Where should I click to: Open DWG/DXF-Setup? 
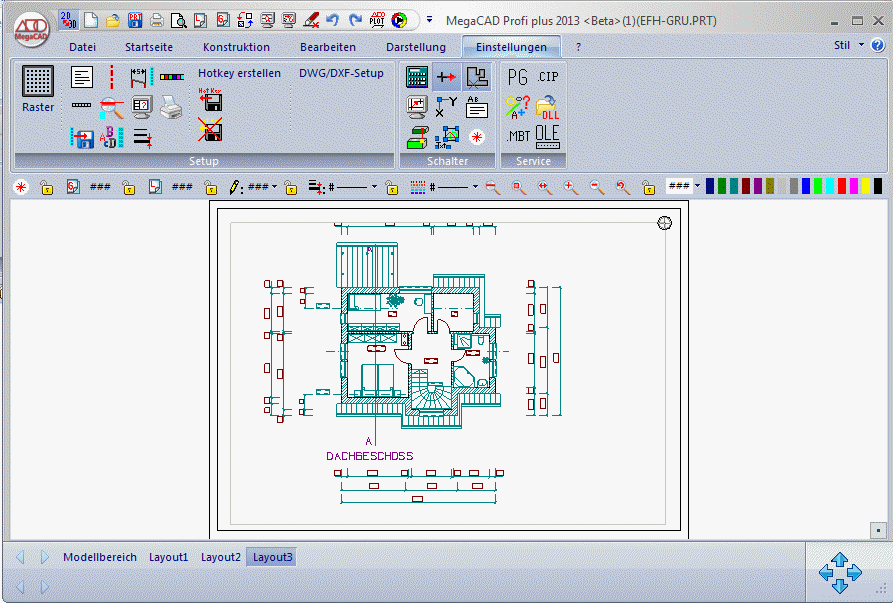pyautogui.click(x=341, y=73)
